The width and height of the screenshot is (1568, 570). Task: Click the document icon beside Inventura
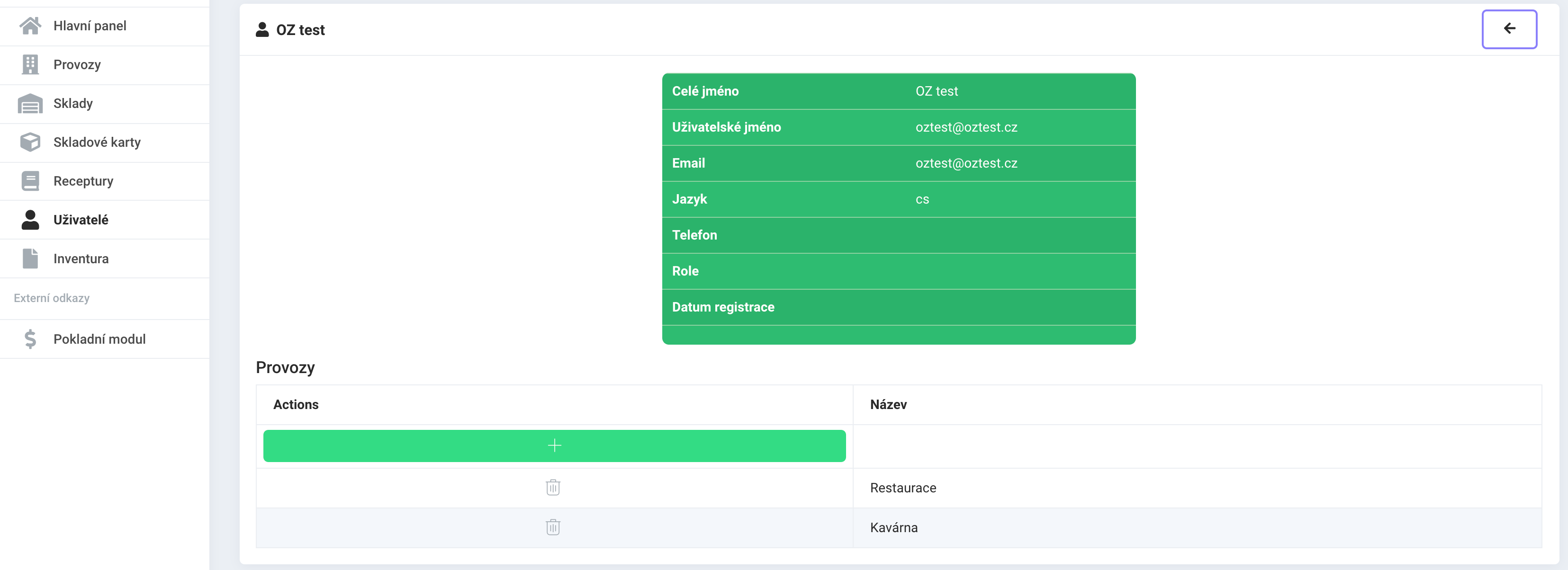[x=30, y=258]
